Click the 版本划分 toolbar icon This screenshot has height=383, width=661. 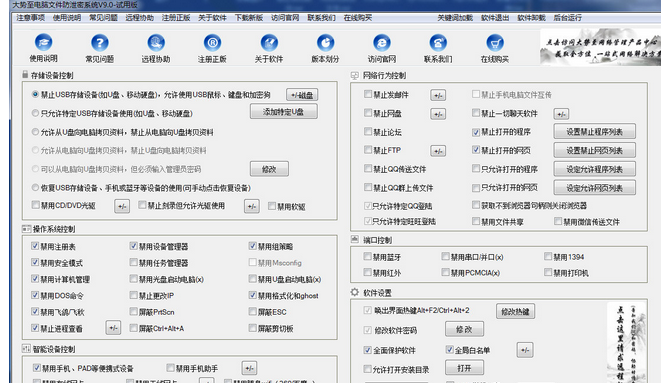pos(325,43)
